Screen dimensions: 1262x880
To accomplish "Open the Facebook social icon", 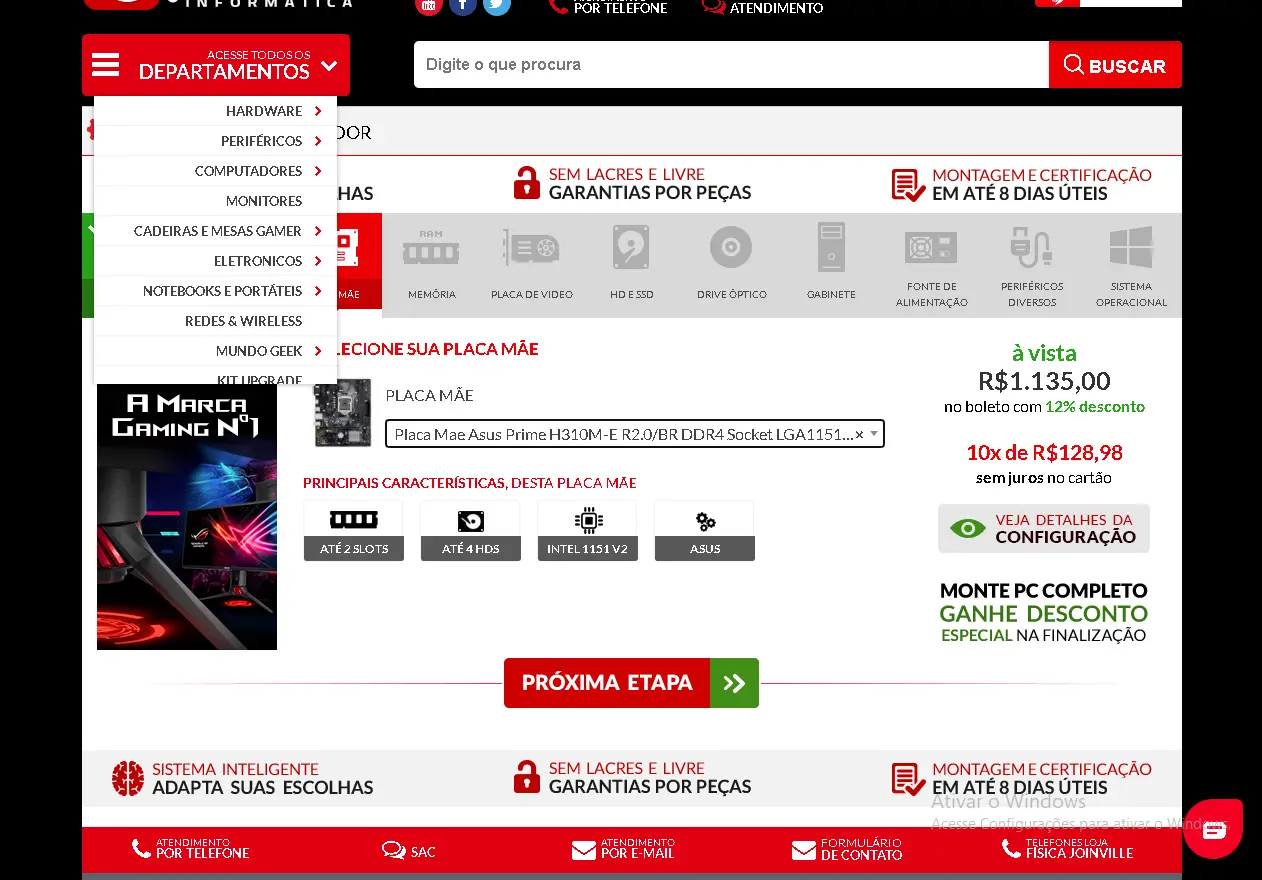I will coord(463,5).
